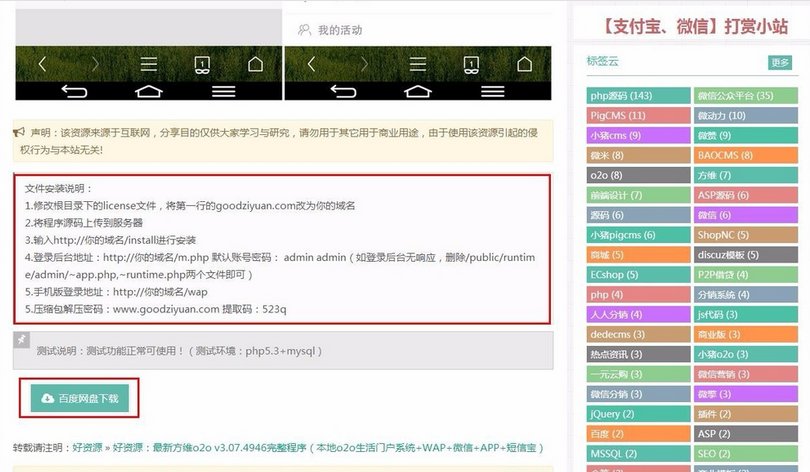Click the 插件 (2) tag
This screenshot has width=810, height=472.
746,414
